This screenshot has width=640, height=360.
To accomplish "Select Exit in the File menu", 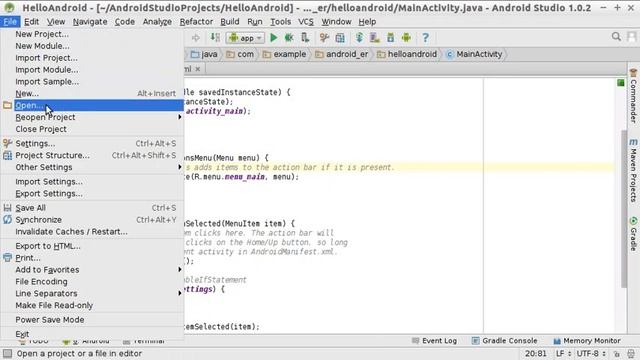I will pyautogui.click(x=92, y=334).
